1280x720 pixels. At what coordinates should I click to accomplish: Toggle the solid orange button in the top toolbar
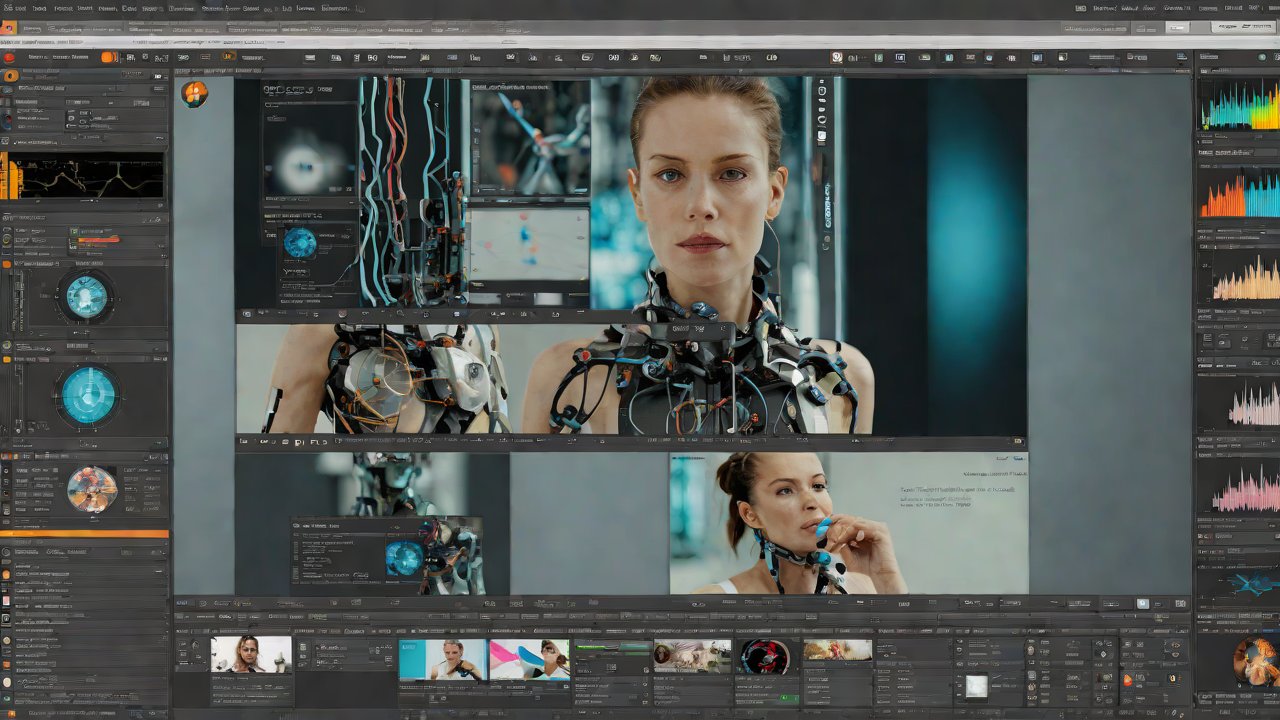click(109, 58)
